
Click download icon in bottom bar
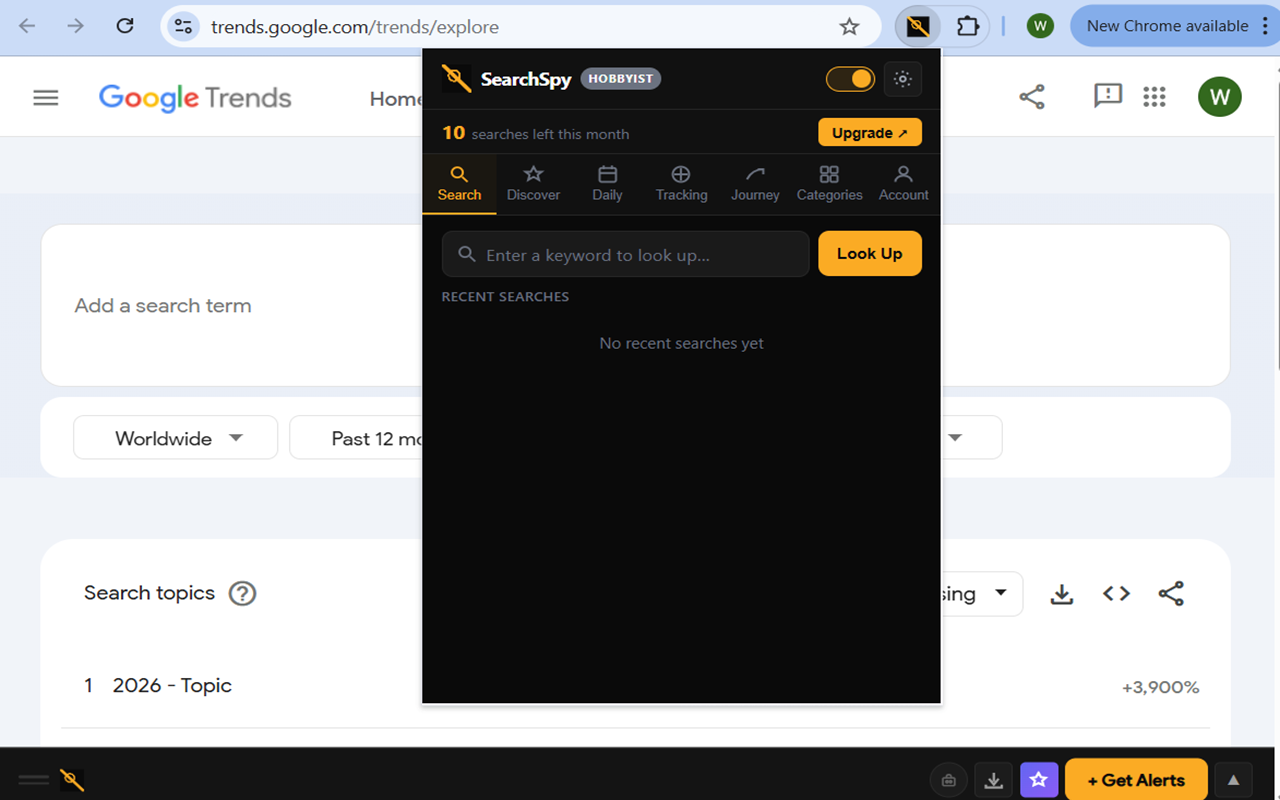993,780
